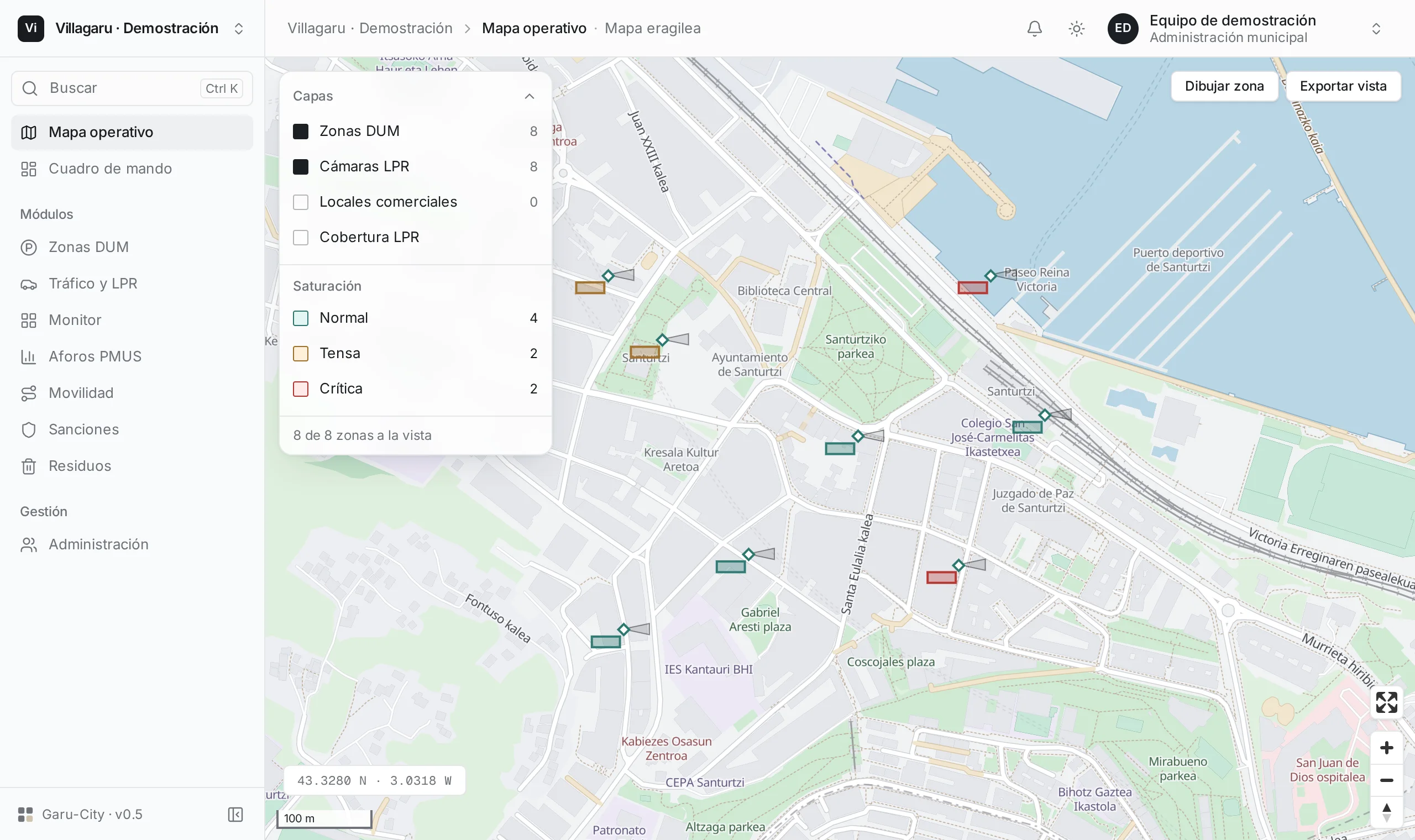Toggle Zonas DUM layer checkbox
This screenshot has width=1415, height=840.
click(x=301, y=132)
